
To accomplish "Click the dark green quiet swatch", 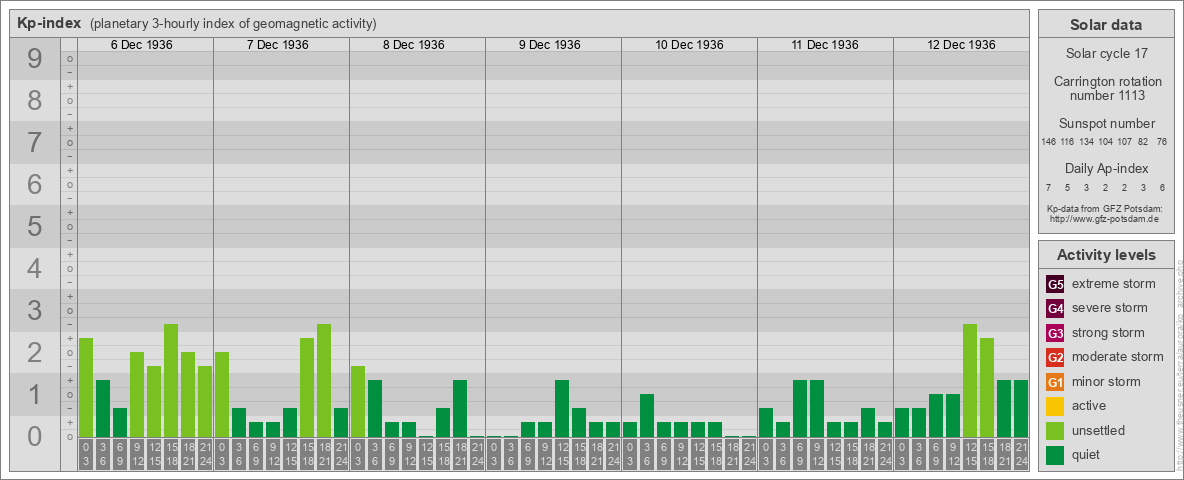I will (x=1055, y=455).
